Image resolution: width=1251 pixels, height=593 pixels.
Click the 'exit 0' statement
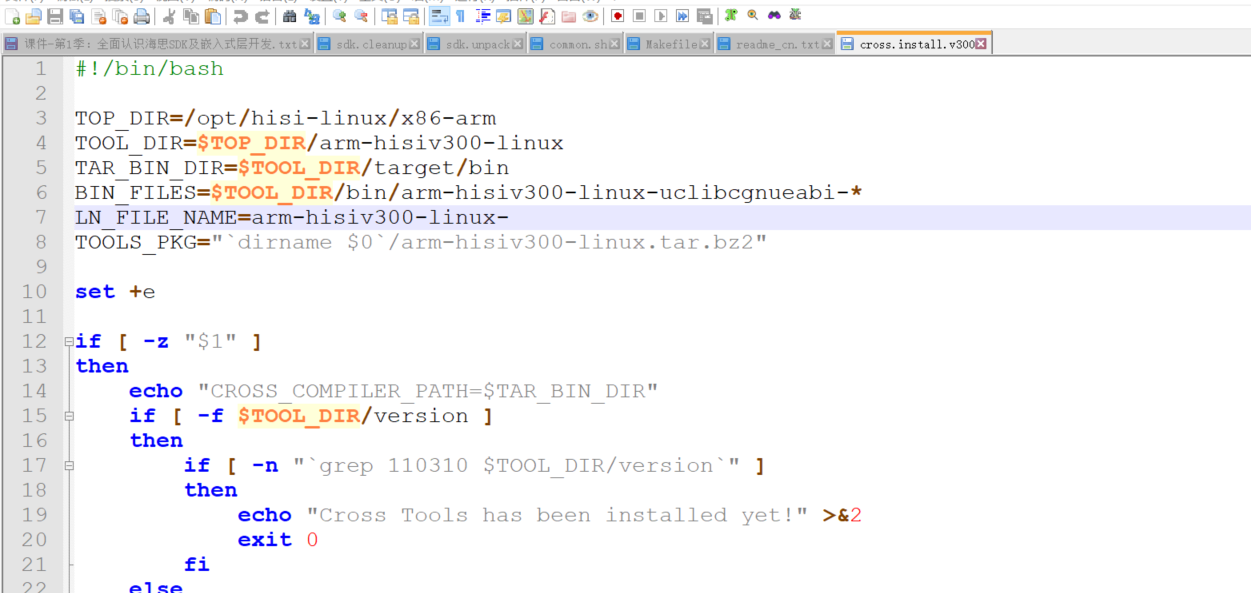coord(278,540)
